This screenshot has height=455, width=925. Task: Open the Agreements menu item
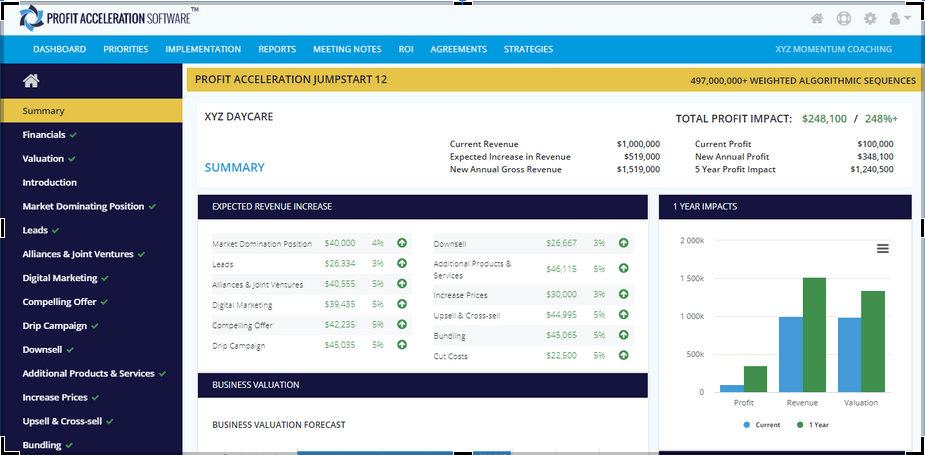[x=458, y=50]
